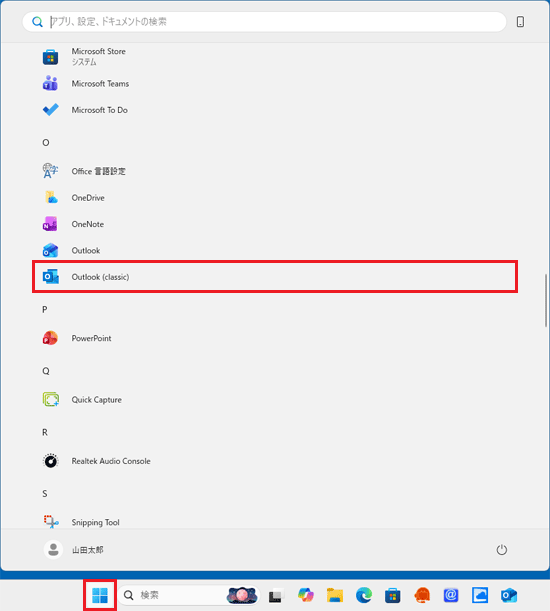Click the letter P group header
550x611 pixels.
pos(45,309)
